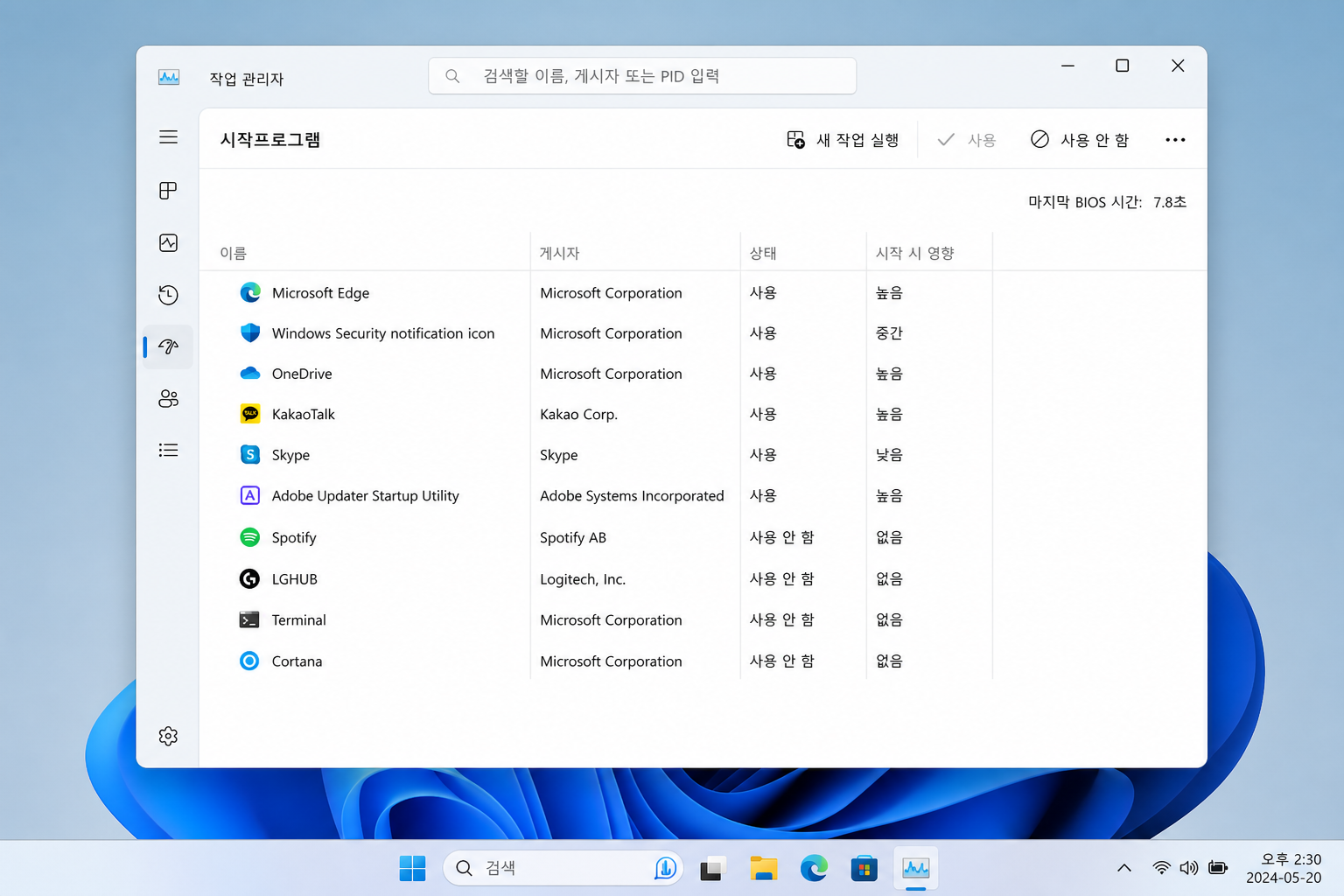The height and width of the screenshot is (896, 1344).
Task: Click the Kakao Corp. publisher cell
Action: tap(578, 414)
